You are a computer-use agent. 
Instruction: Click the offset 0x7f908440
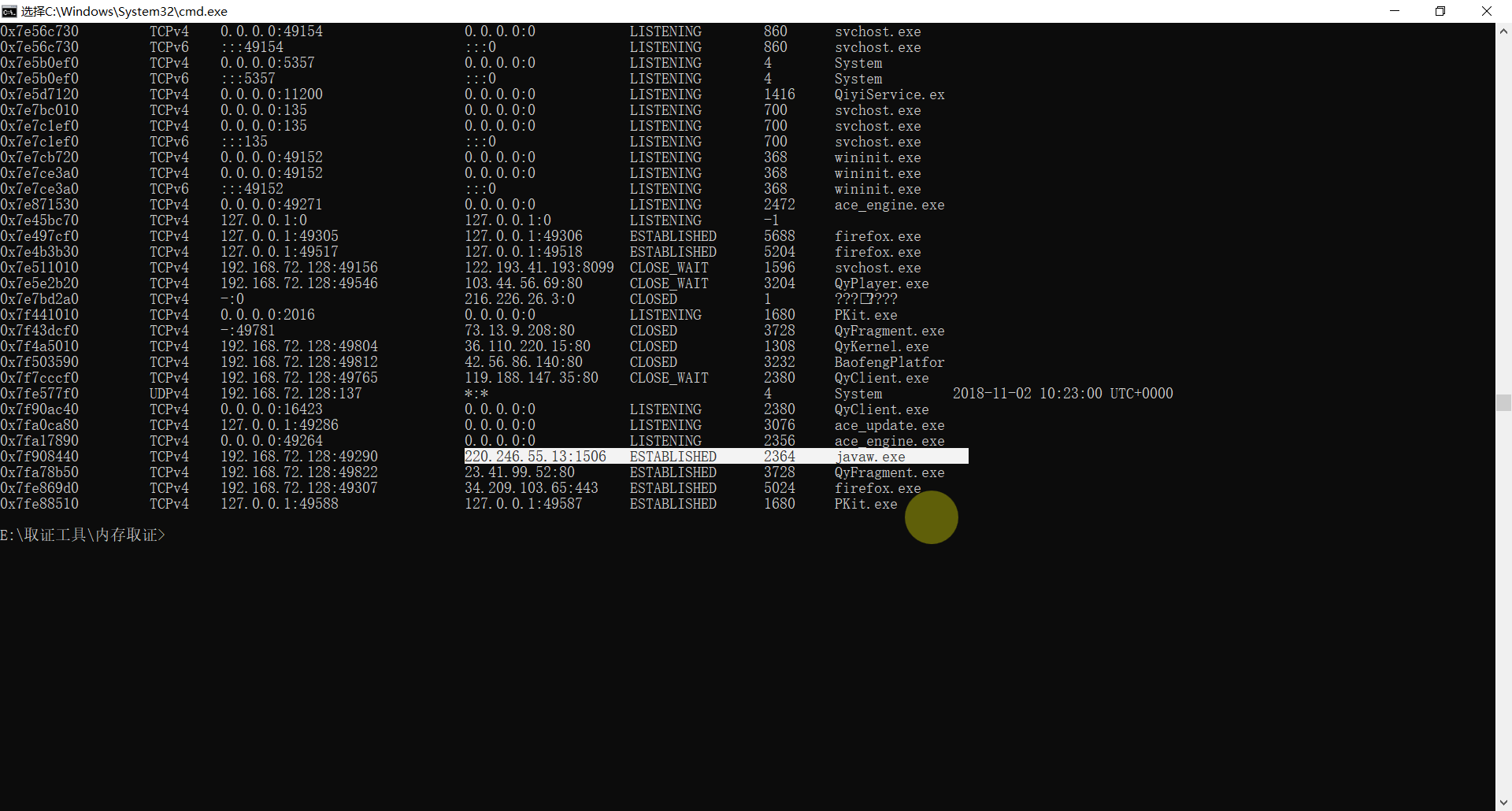point(39,457)
